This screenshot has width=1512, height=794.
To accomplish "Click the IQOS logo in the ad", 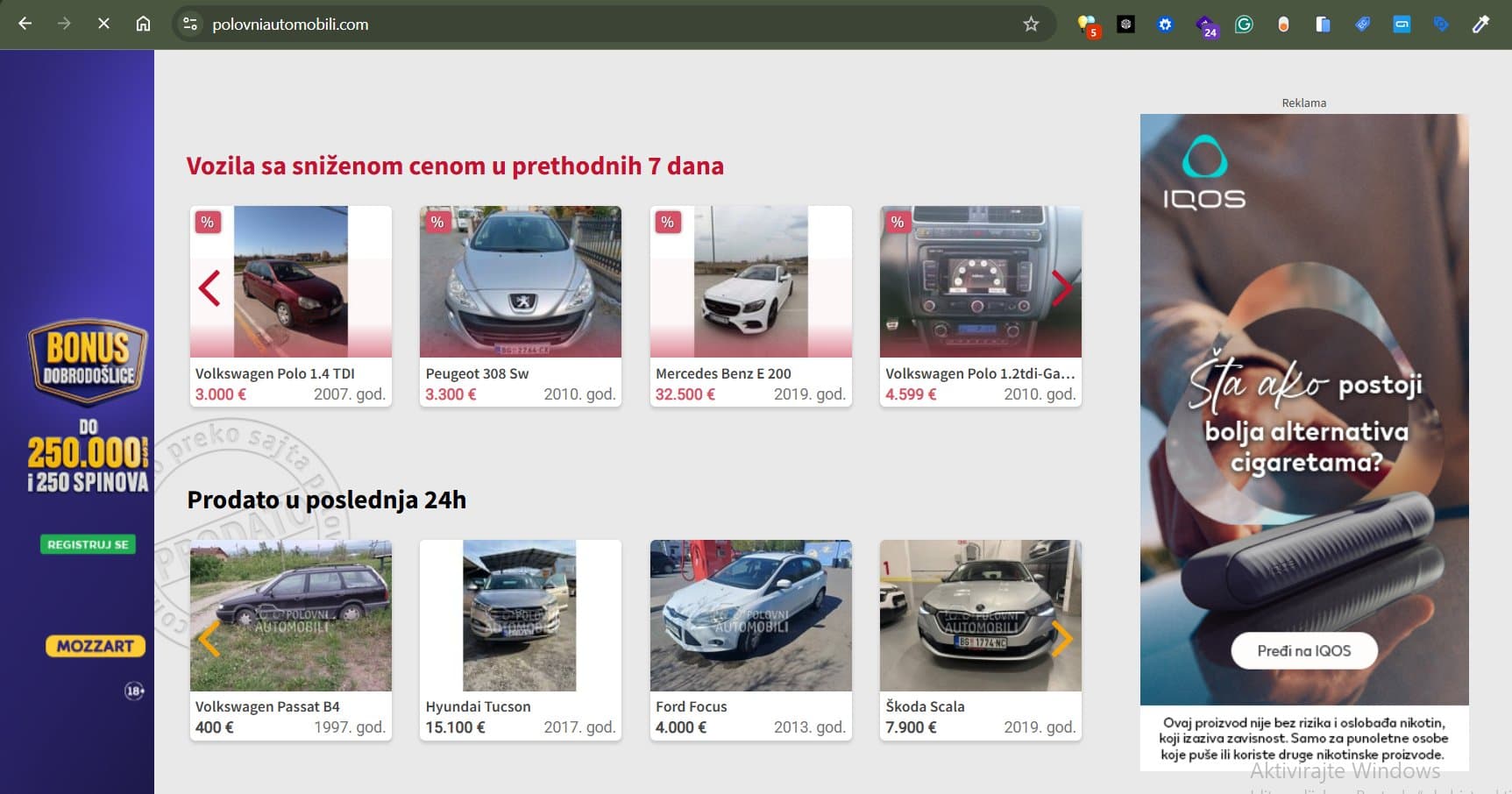I will 1204,174.
